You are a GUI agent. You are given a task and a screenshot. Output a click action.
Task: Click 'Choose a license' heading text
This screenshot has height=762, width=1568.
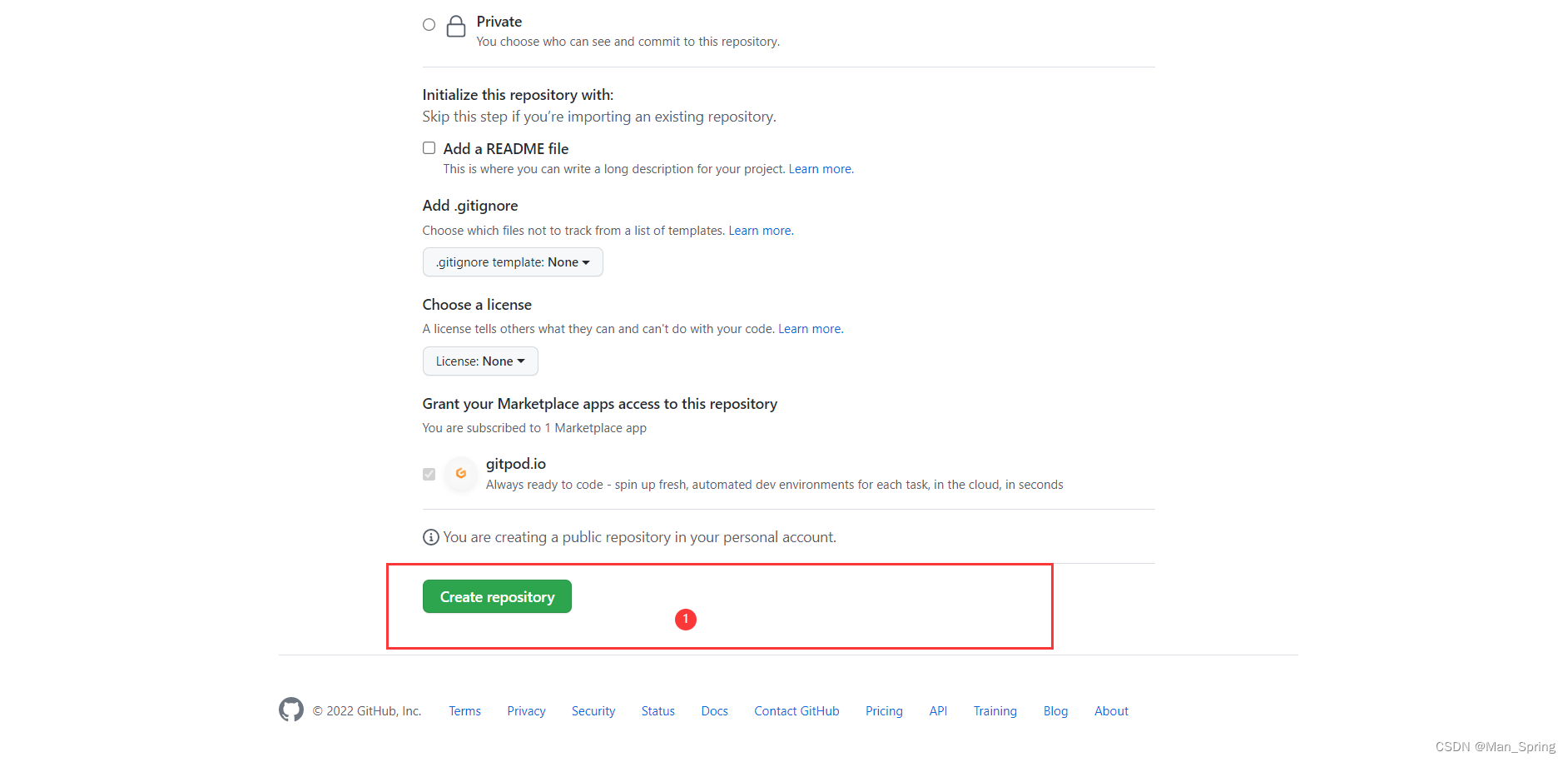pos(477,305)
